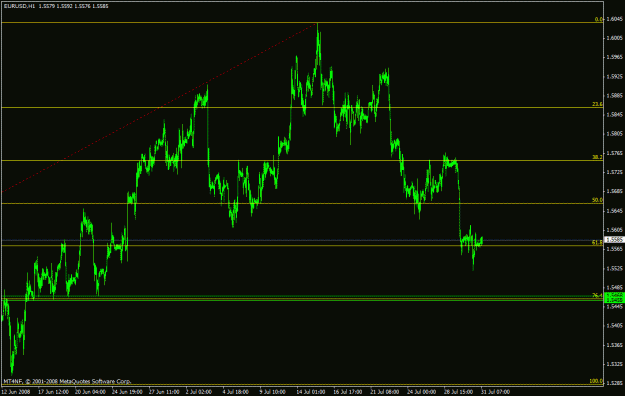Click the 20 Jun 04:00 time label
The height and width of the screenshot is (396, 625).
(90, 392)
